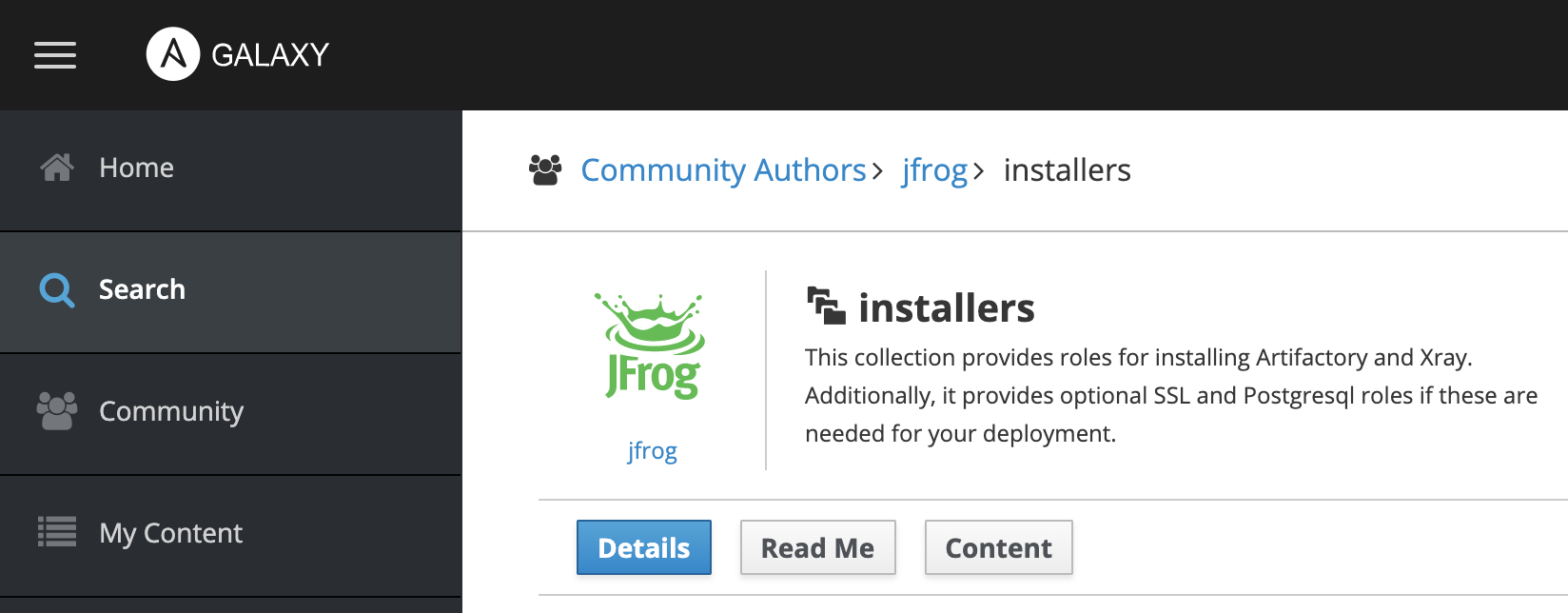Click the Community people icon in sidebar
Image resolution: width=1568 pixels, height=613 pixels.
57,411
